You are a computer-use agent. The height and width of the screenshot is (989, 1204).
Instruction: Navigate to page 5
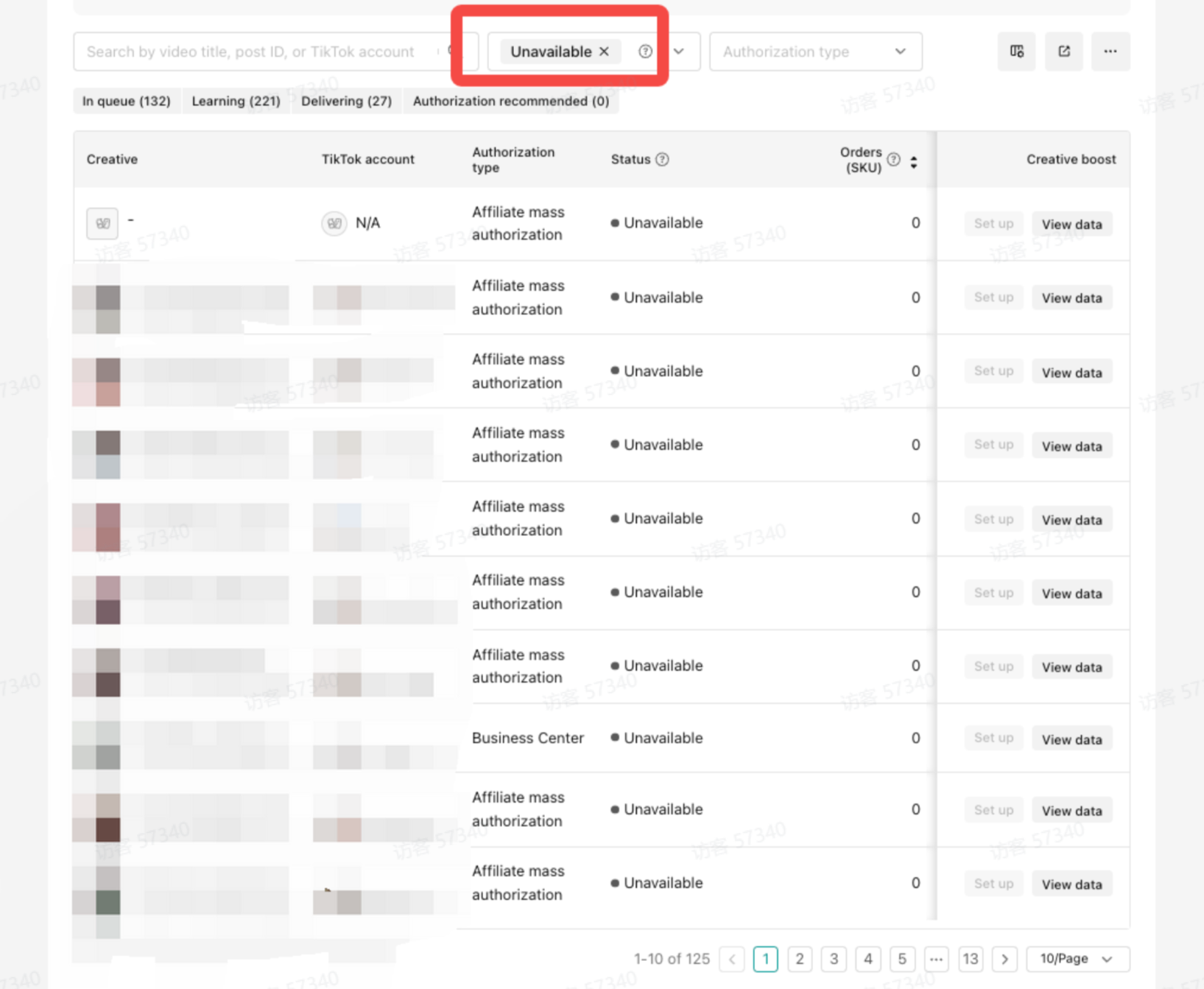pos(902,959)
